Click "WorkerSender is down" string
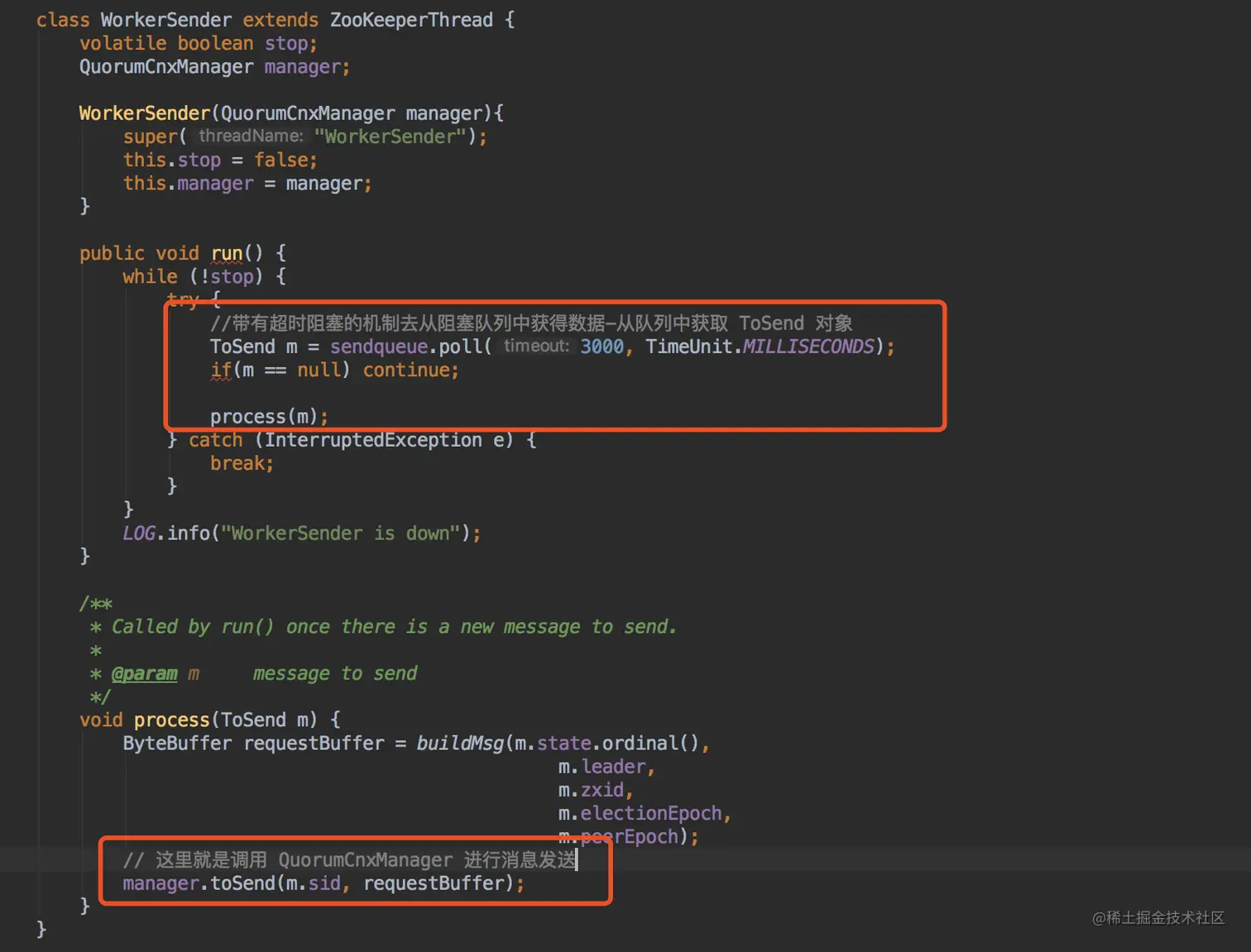 340,533
